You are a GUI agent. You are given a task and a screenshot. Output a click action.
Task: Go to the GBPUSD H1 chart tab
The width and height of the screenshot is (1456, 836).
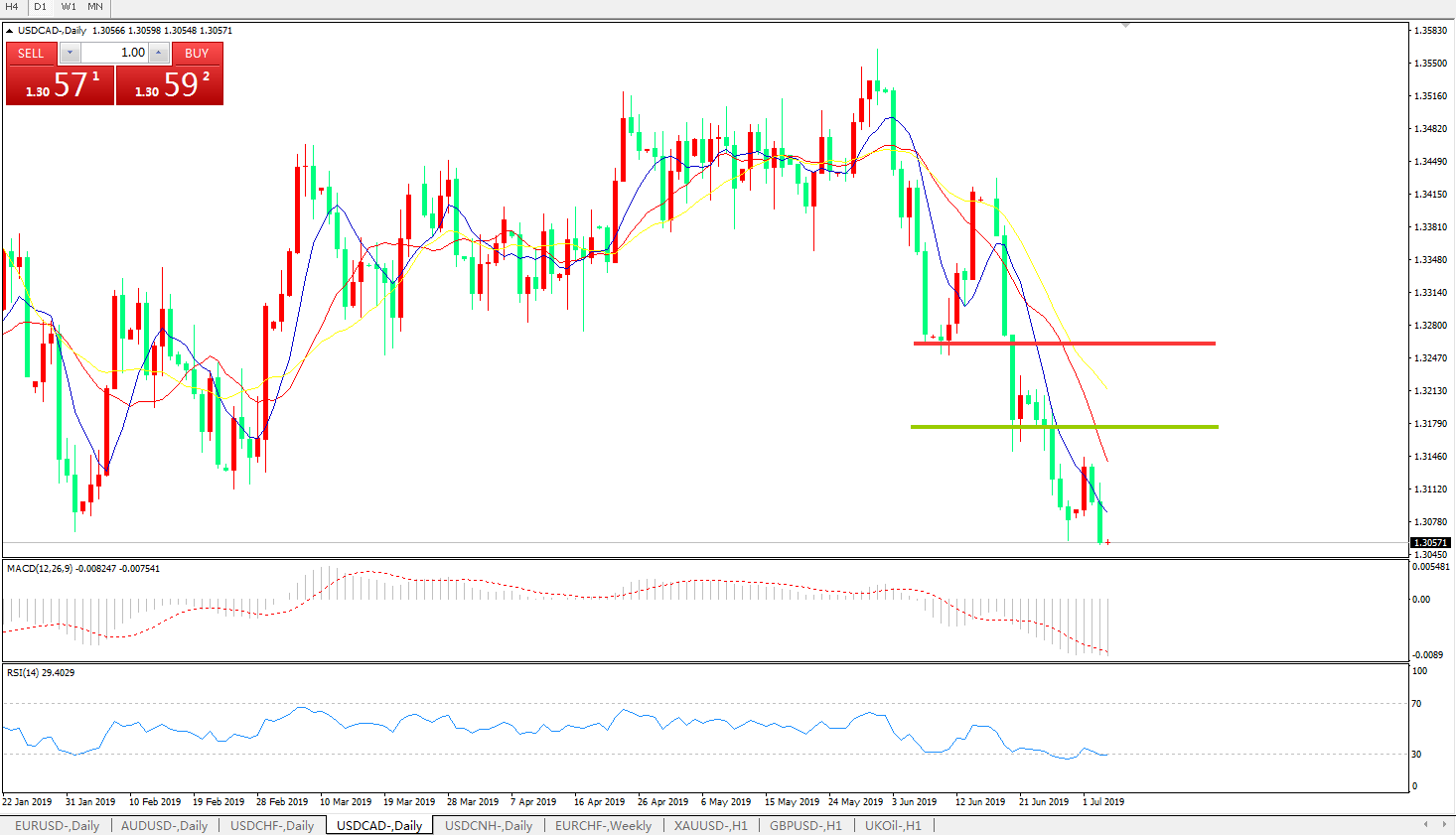point(805,825)
